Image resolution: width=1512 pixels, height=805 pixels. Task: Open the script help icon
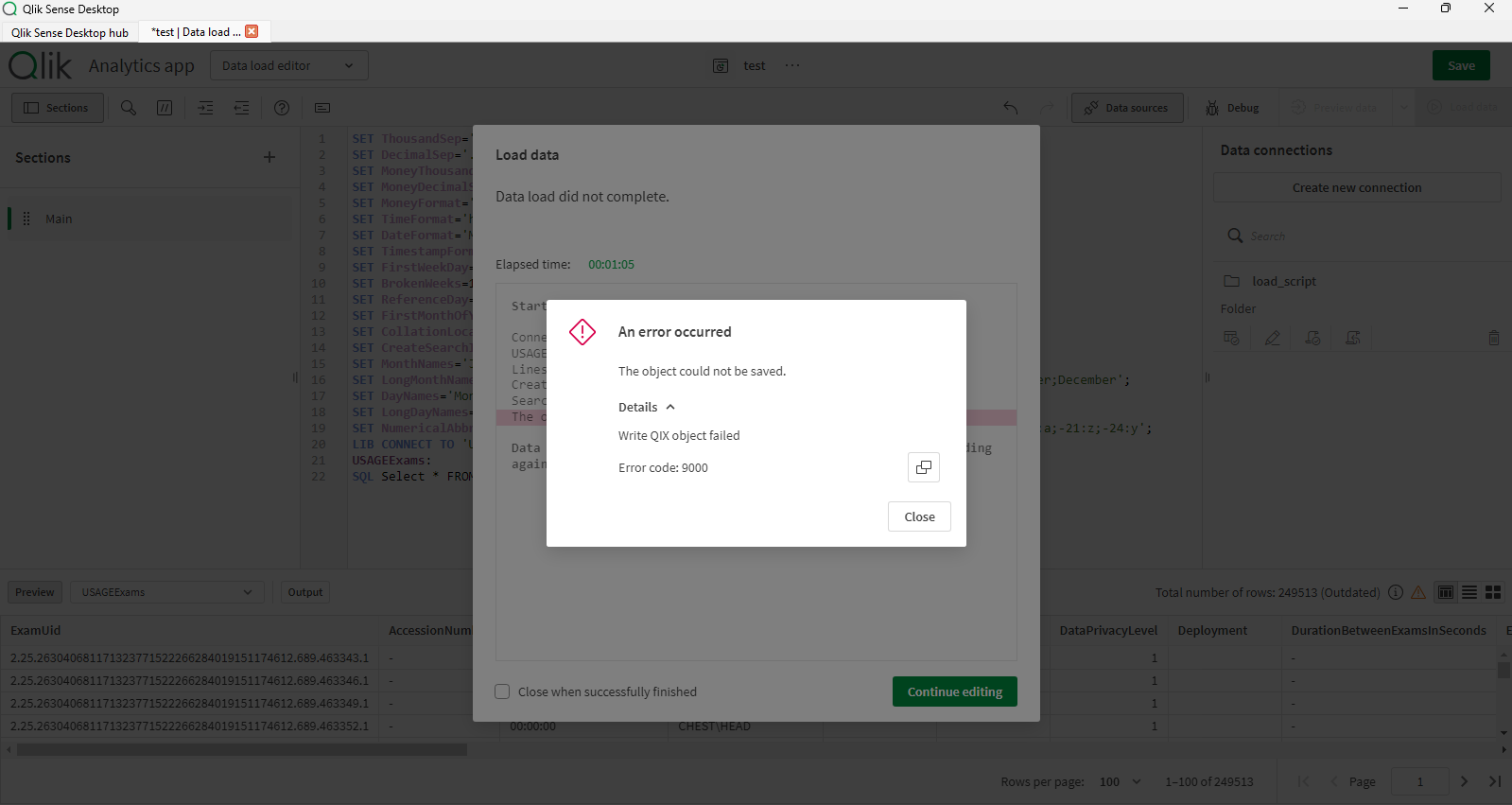tap(282, 108)
